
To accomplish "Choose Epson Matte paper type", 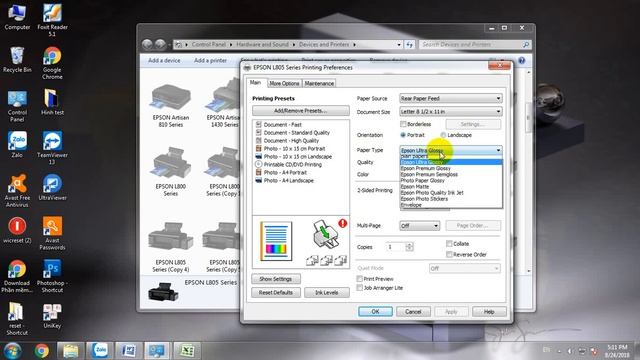I will click(x=451, y=187).
